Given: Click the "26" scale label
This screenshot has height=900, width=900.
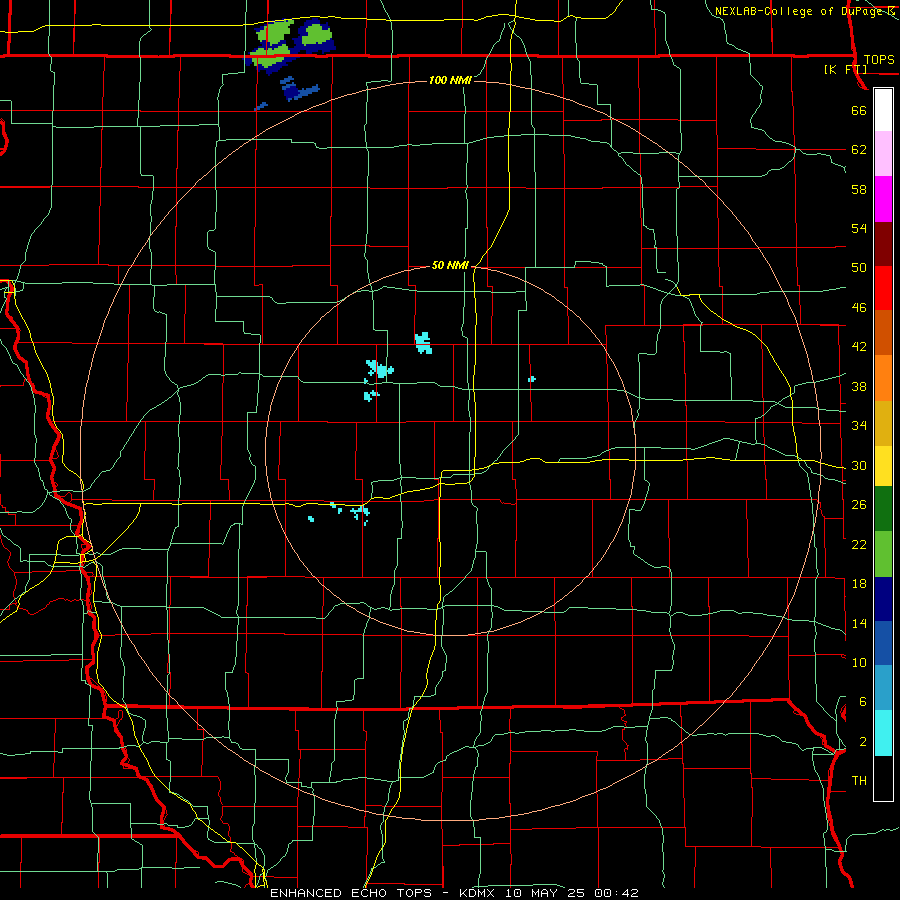Looking at the screenshot, I should coord(859,505).
